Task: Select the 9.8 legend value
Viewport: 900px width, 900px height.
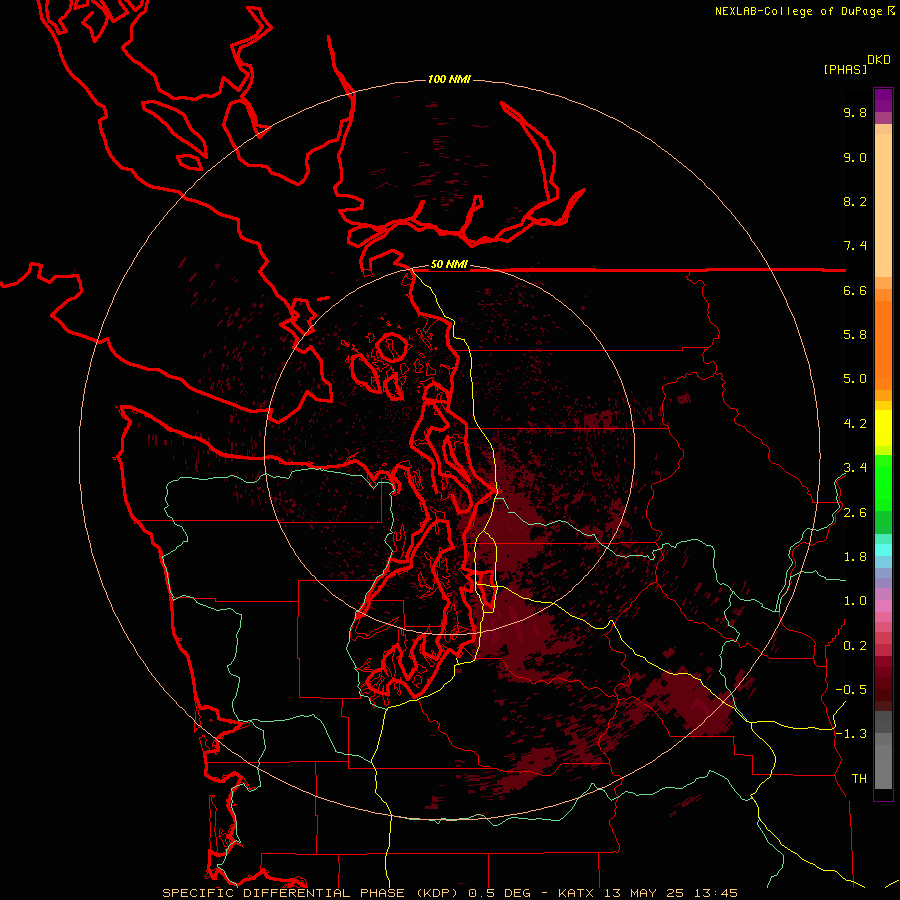Action: pos(855,112)
